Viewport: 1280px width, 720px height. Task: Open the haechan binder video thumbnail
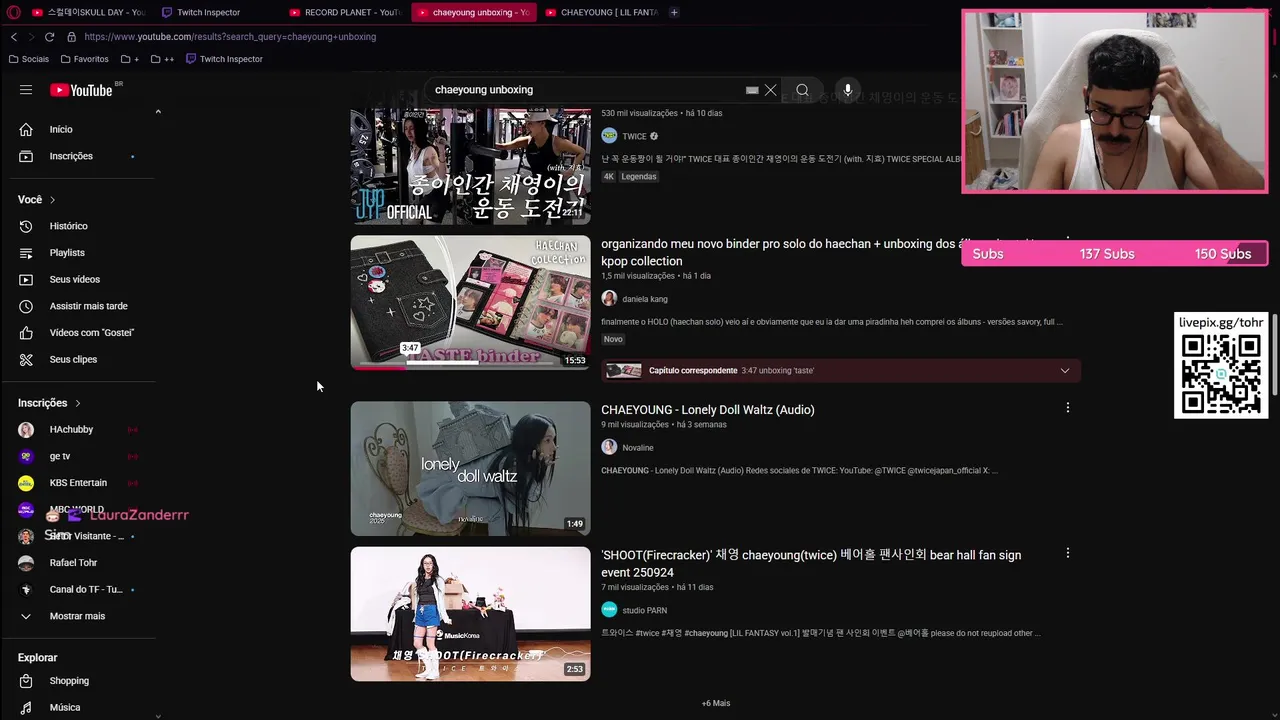click(x=470, y=303)
